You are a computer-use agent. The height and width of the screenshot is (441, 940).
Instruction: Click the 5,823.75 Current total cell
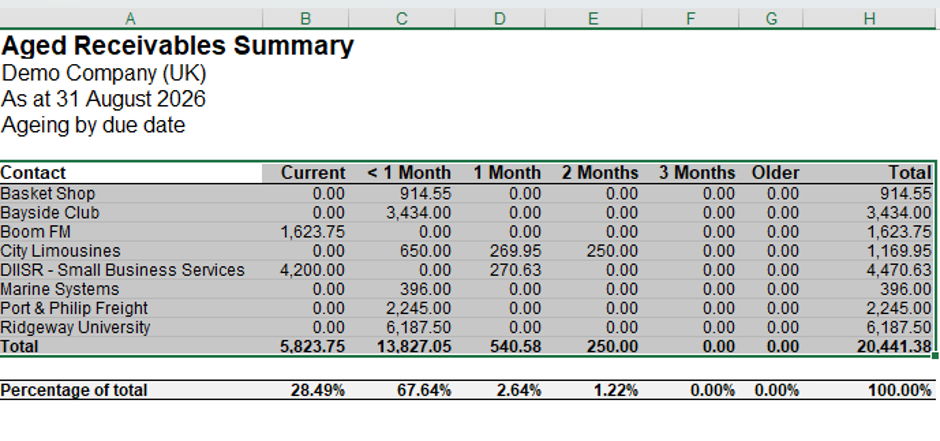305,346
